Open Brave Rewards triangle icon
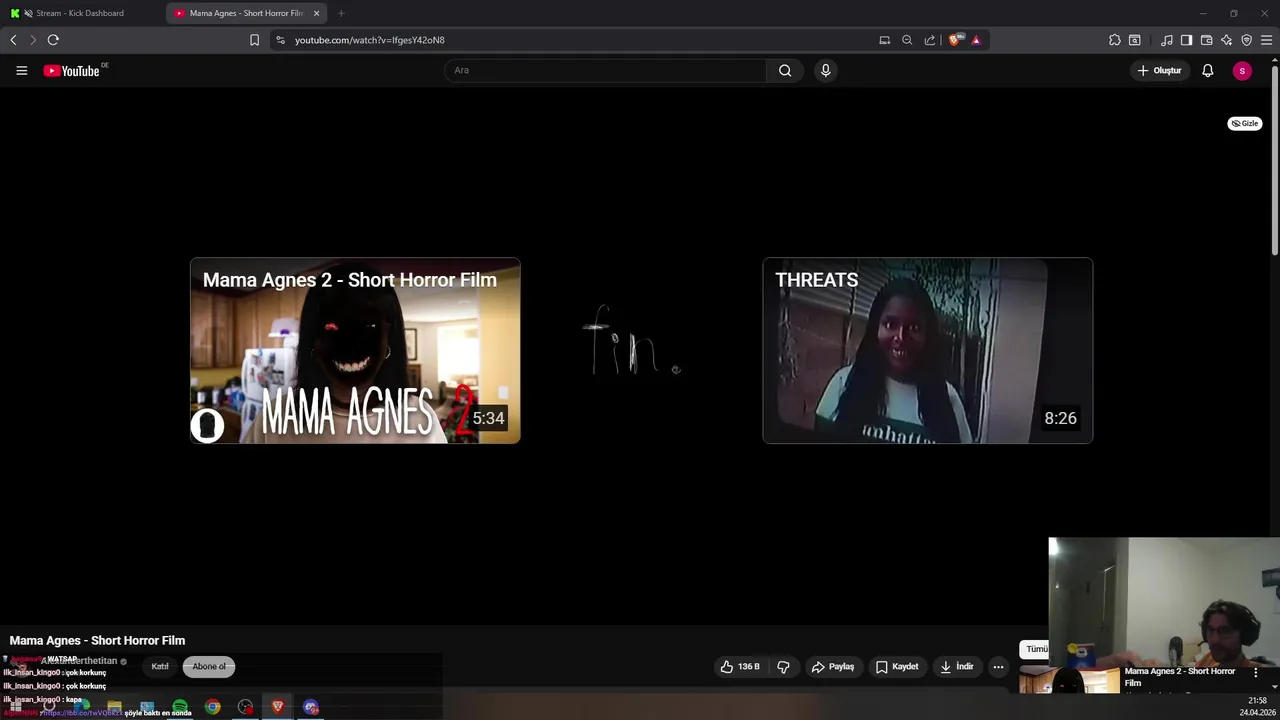This screenshot has width=1280, height=720. pos(976,40)
